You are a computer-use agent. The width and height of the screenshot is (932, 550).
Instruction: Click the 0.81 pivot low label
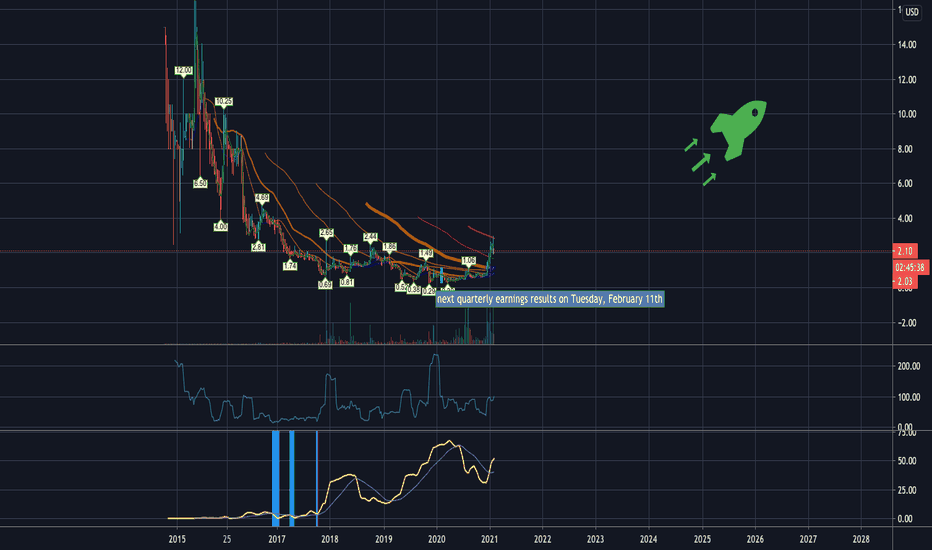pyautogui.click(x=347, y=282)
